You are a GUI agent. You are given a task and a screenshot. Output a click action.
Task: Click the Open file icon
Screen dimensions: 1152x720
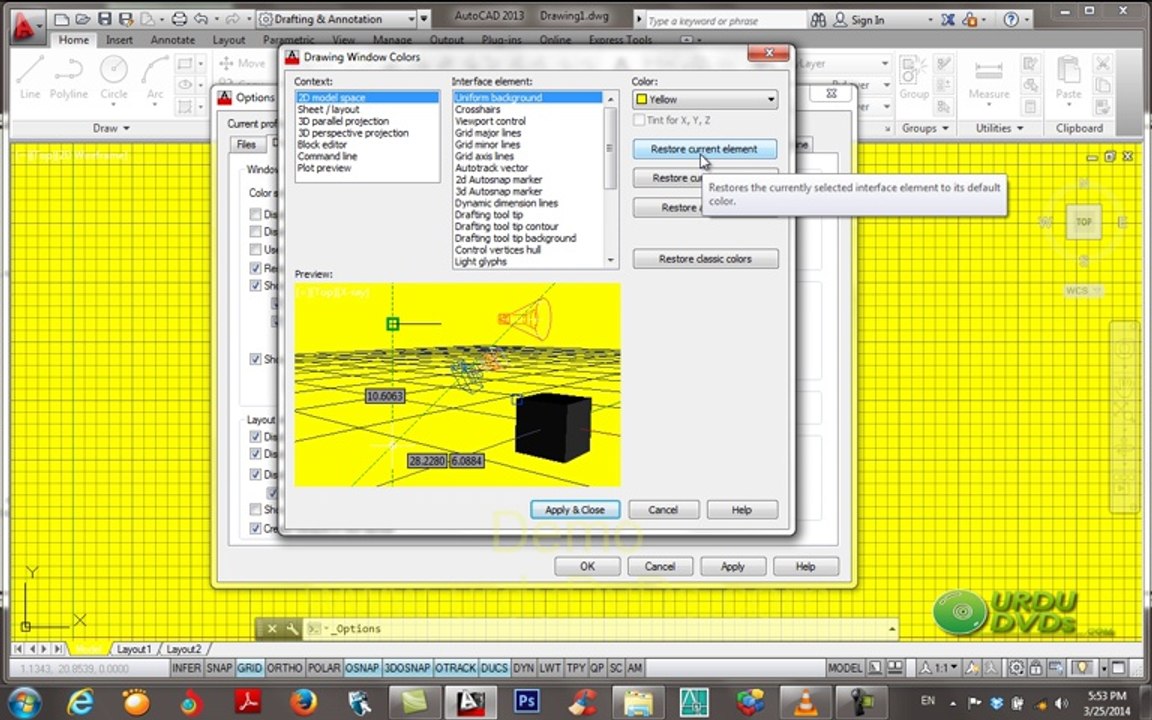[83, 19]
